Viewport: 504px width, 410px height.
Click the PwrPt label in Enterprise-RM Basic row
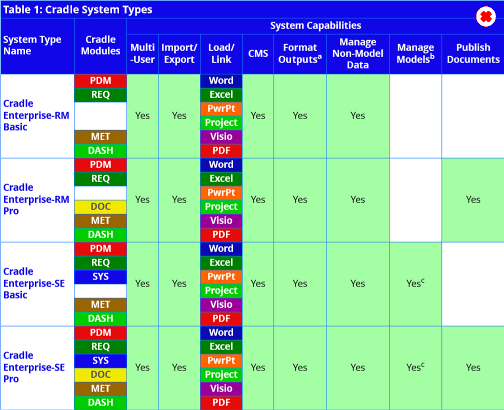(x=221, y=109)
